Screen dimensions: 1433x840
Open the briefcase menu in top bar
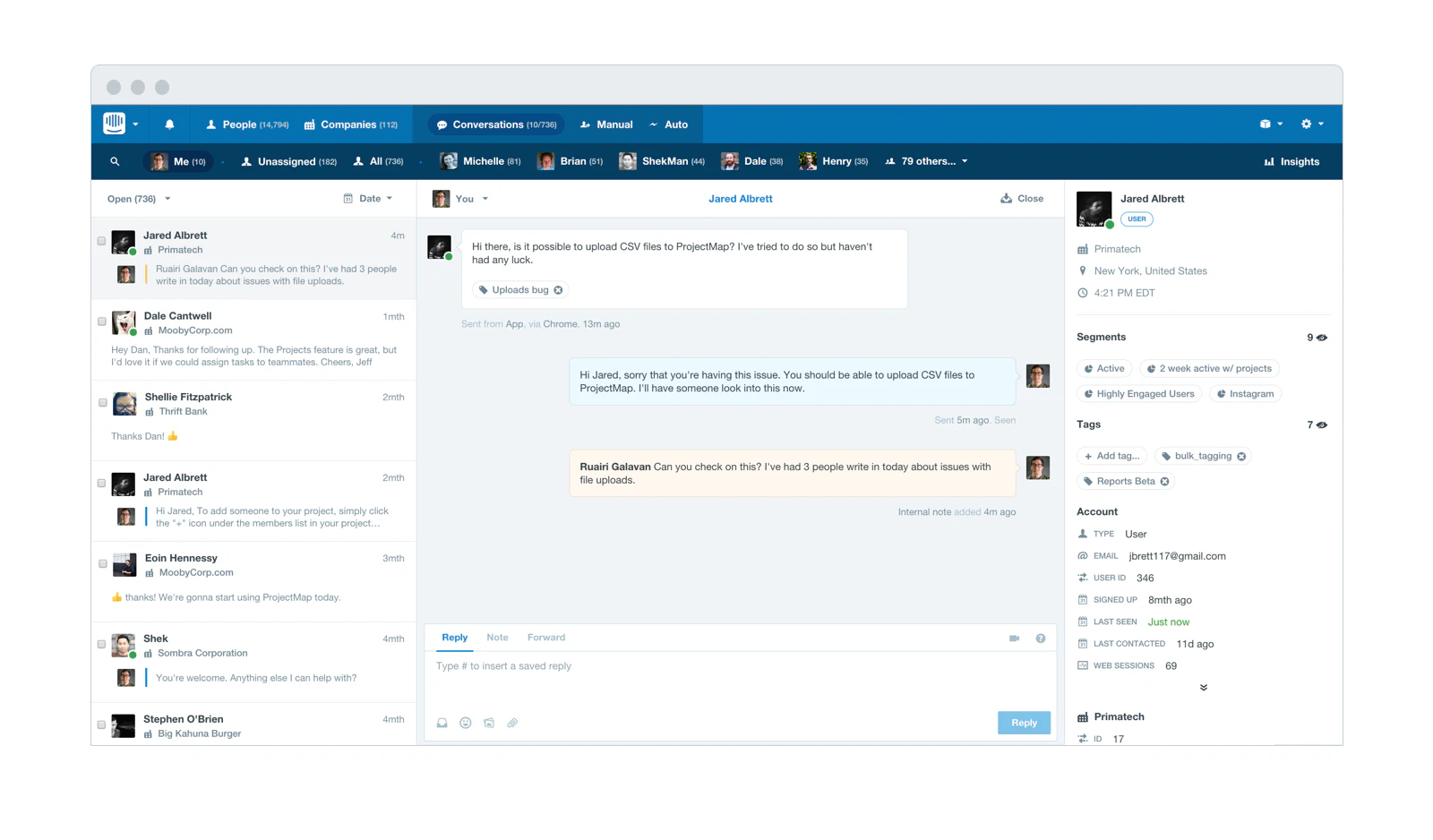pos(1271,124)
